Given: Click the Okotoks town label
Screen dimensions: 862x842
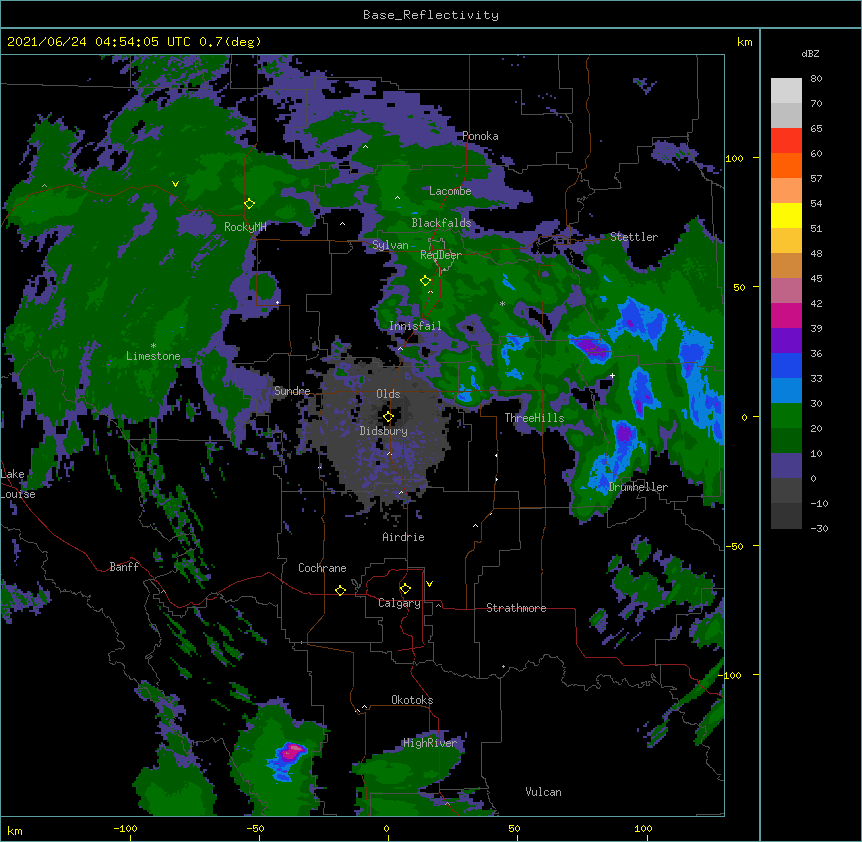Looking at the screenshot, I should tap(412, 700).
